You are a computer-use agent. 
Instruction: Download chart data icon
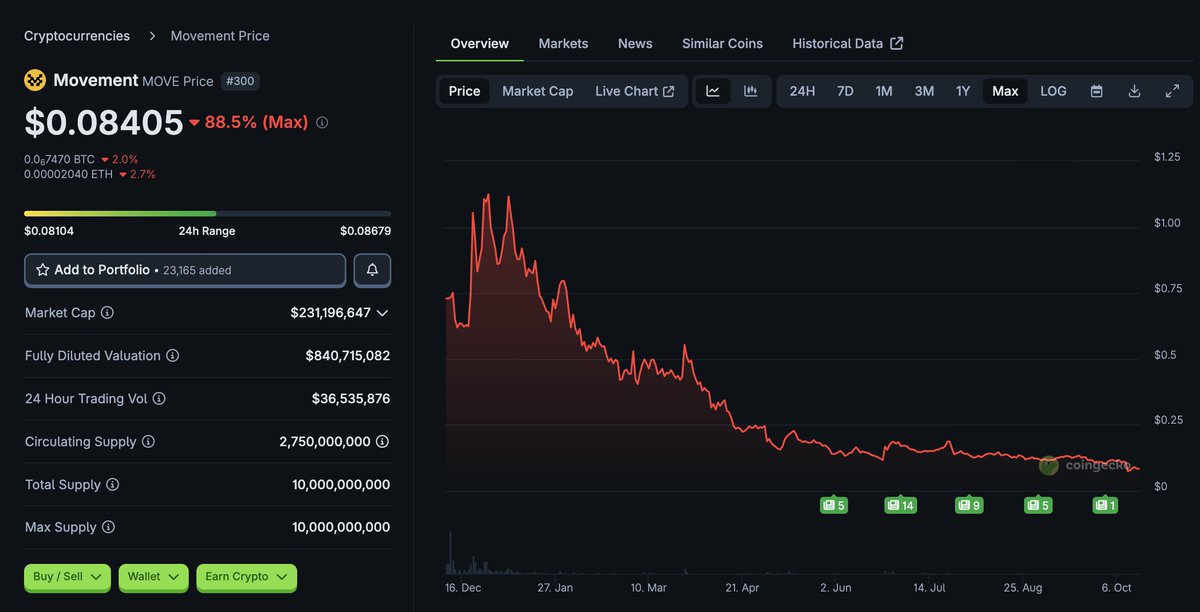[1134, 91]
